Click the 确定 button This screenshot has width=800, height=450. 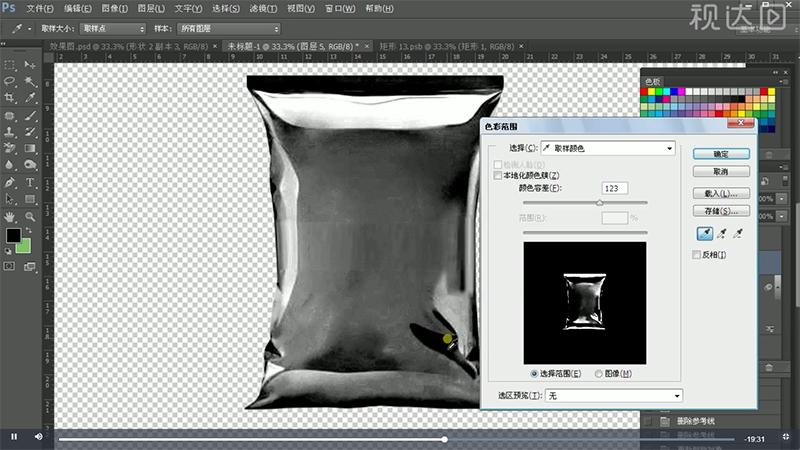point(721,154)
